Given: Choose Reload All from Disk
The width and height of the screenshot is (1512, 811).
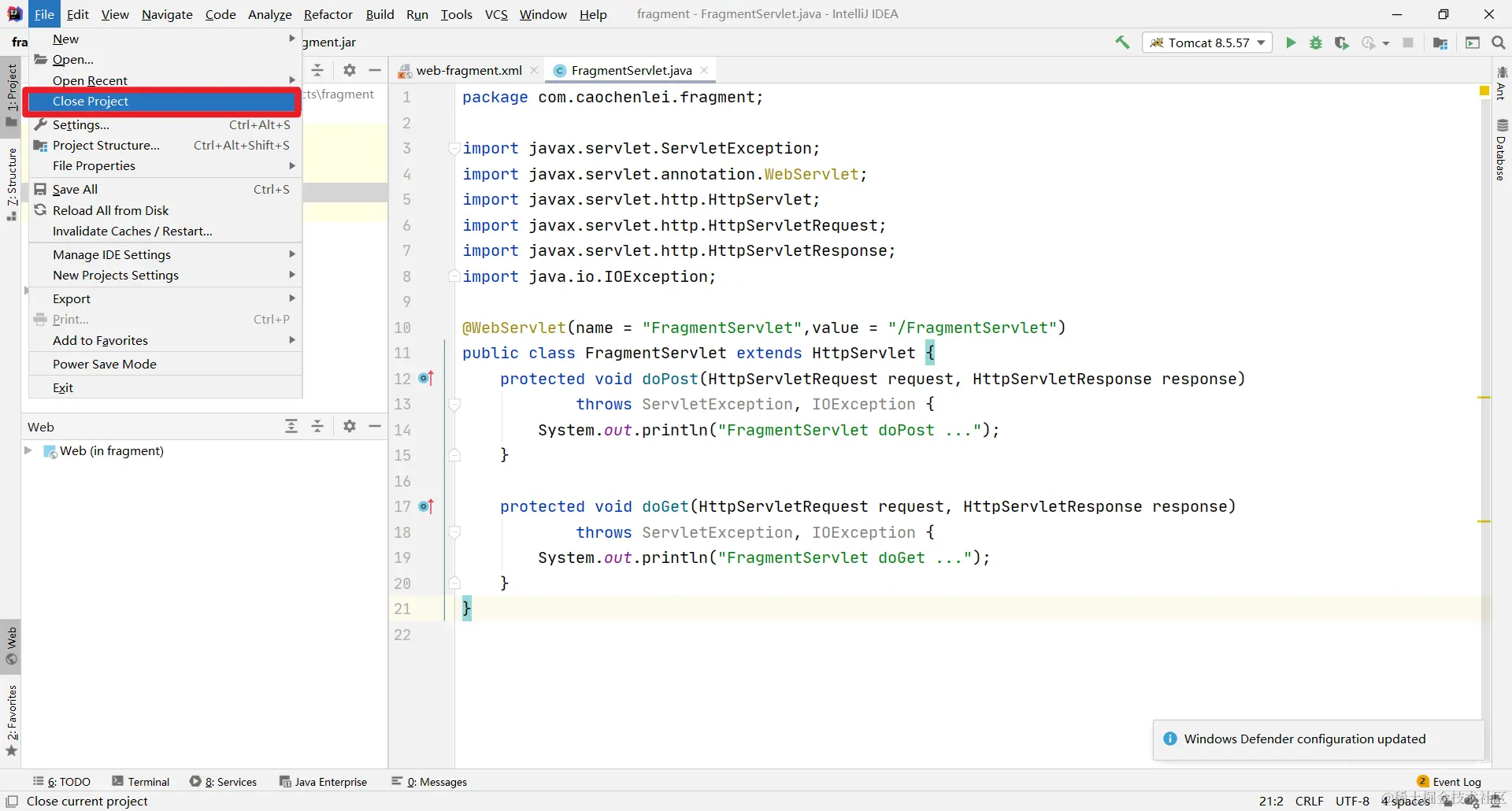Looking at the screenshot, I should 165,210.
